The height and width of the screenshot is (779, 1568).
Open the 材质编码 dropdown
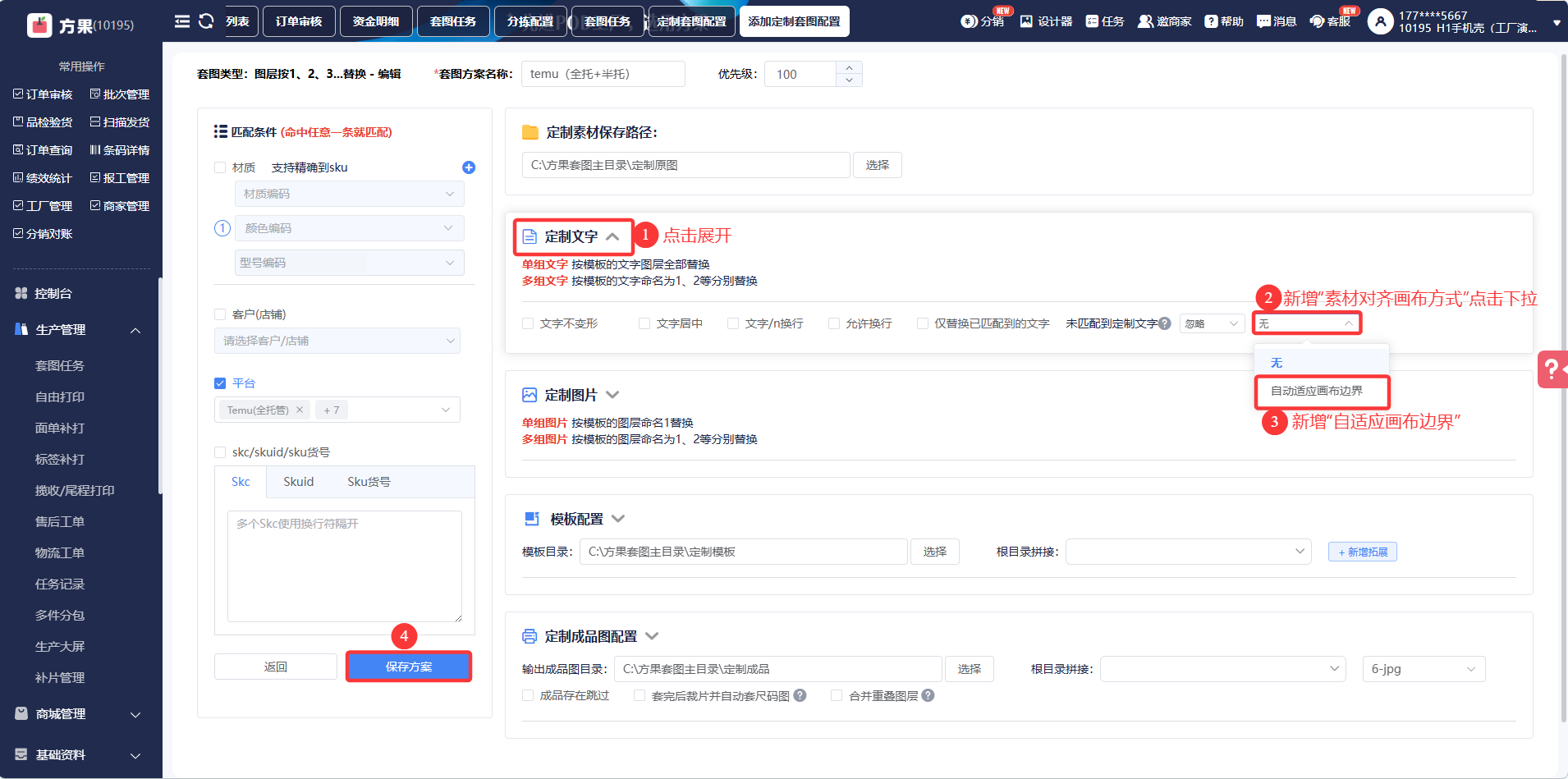350,194
